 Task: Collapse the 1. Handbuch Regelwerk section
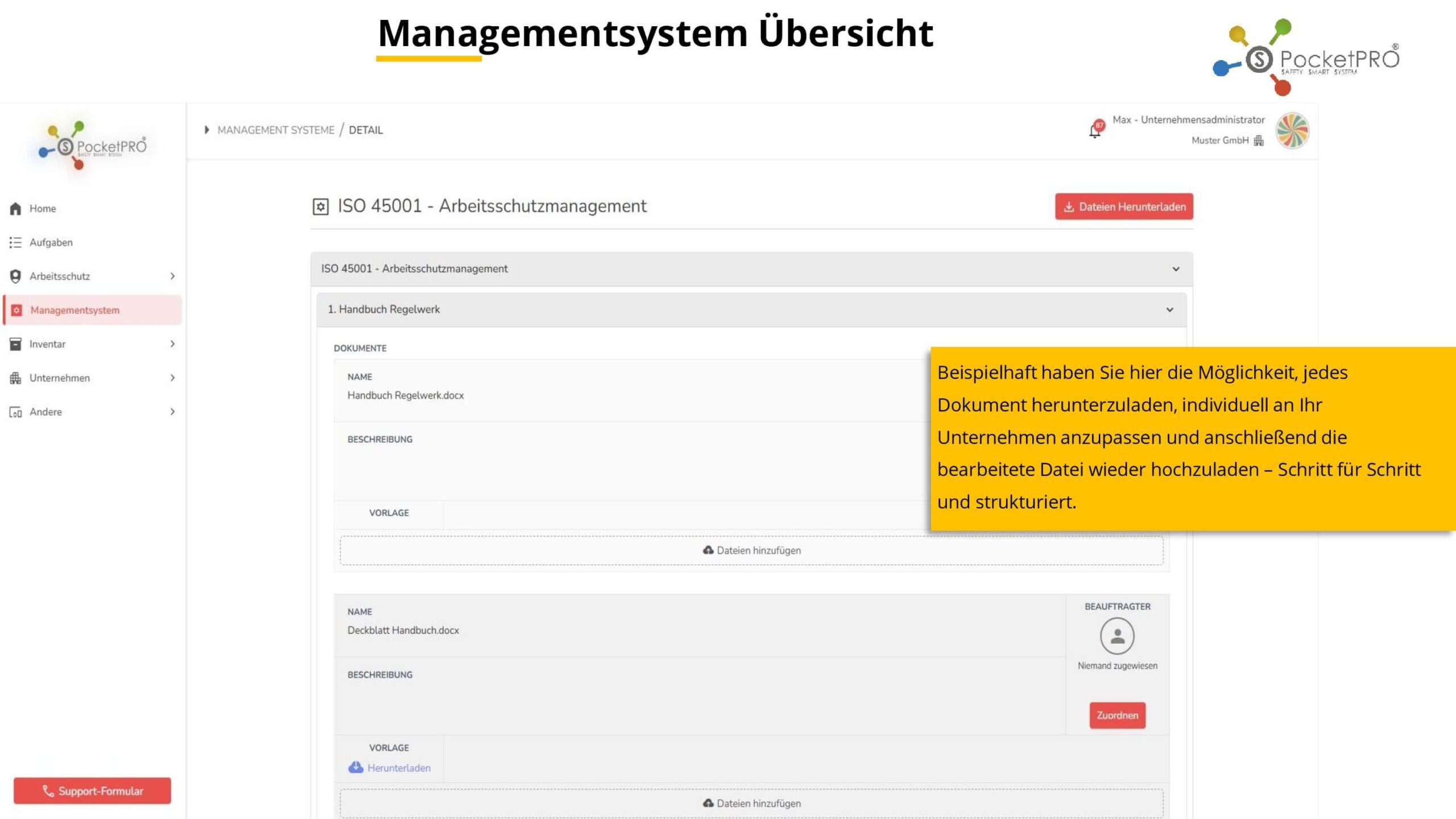click(1169, 310)
